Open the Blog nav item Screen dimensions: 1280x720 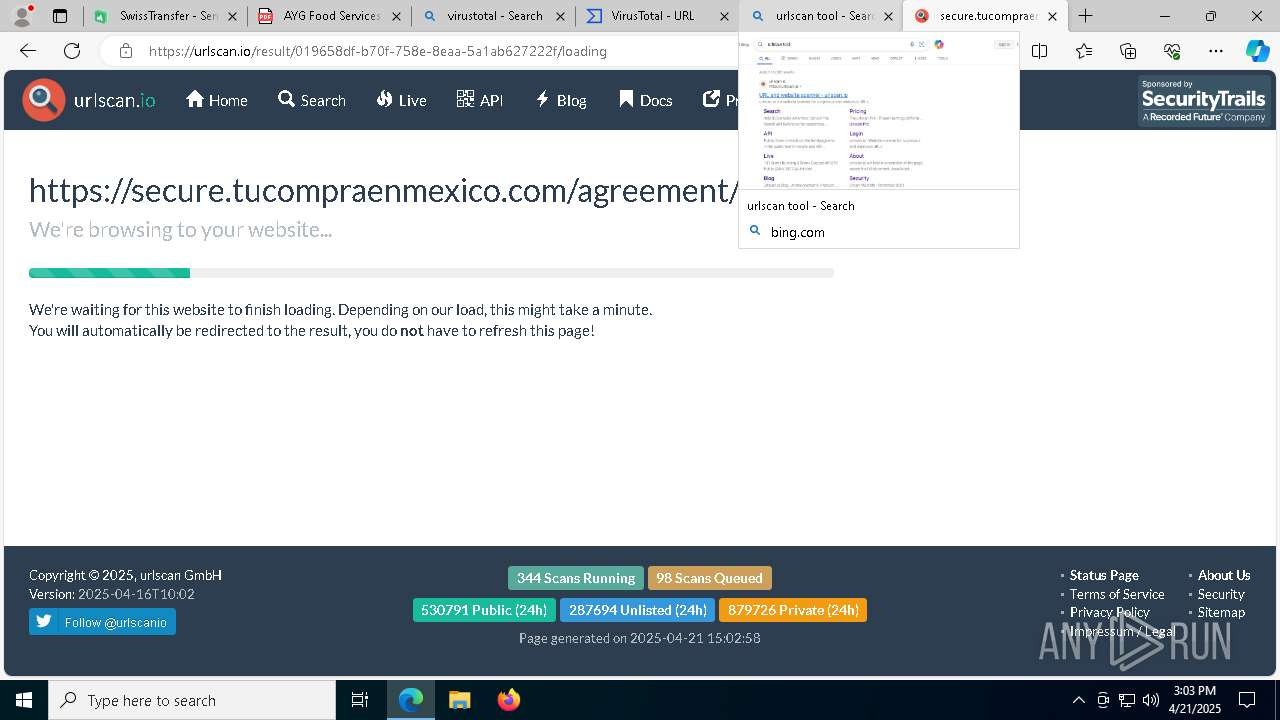(x=561, y=100)
